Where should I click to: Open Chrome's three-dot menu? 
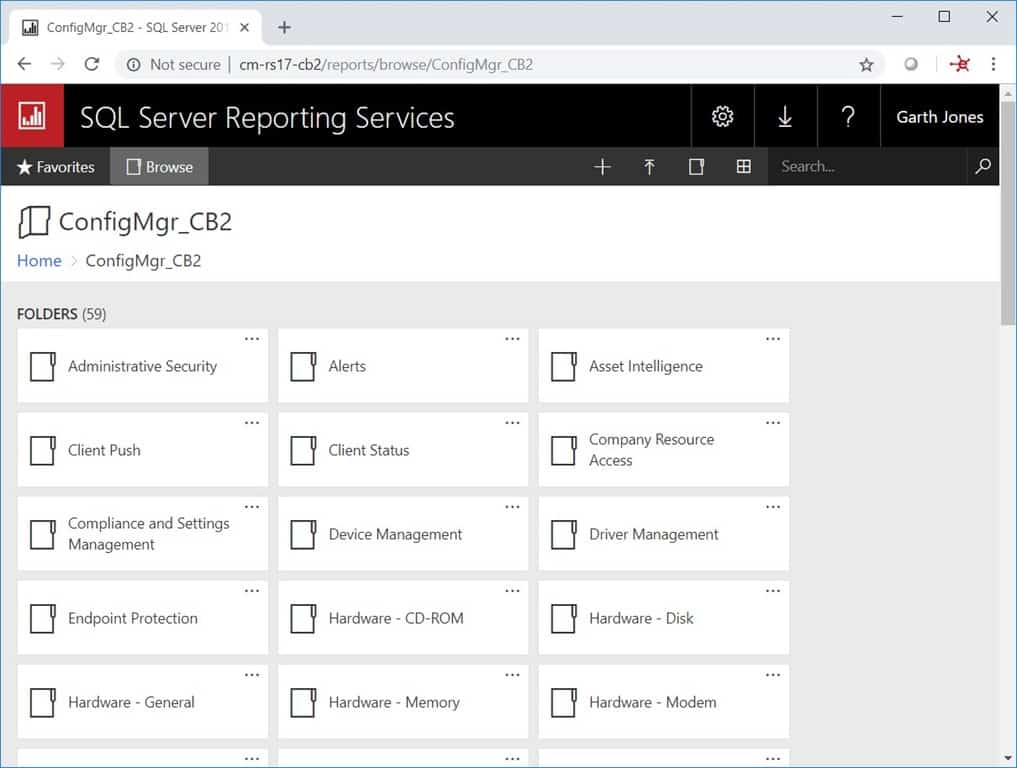[993, 64]
